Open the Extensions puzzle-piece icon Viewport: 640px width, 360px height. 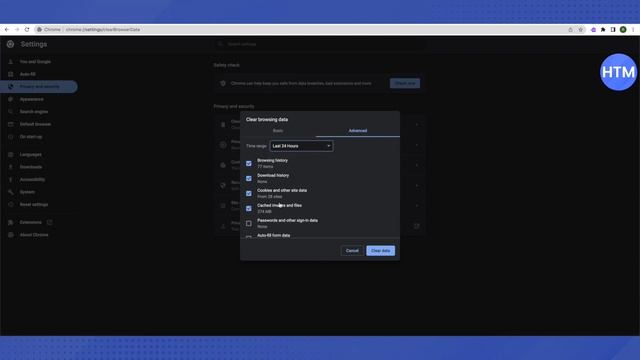click(603, 29)
